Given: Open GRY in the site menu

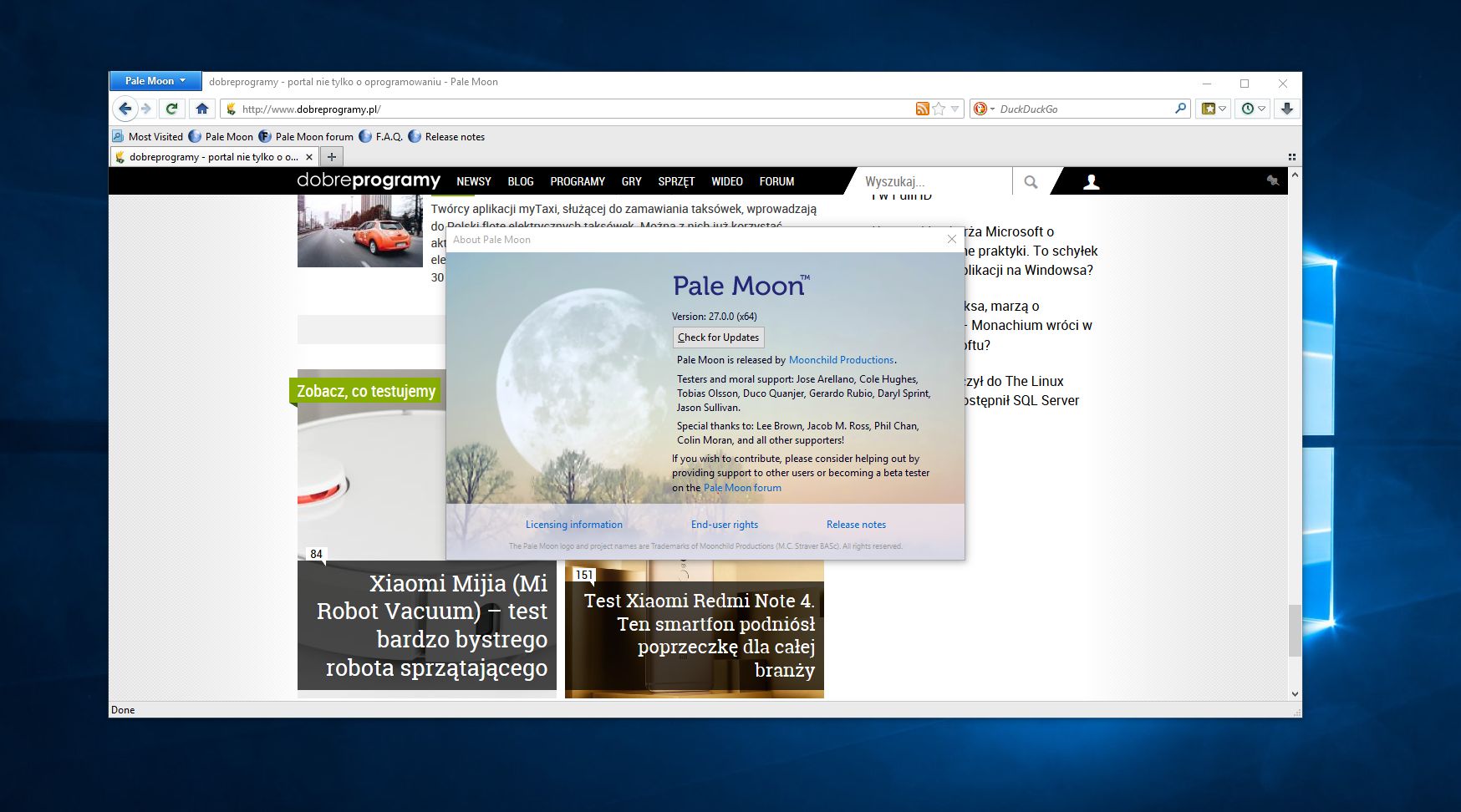Looking at the screenshot, I should (632, 181).
